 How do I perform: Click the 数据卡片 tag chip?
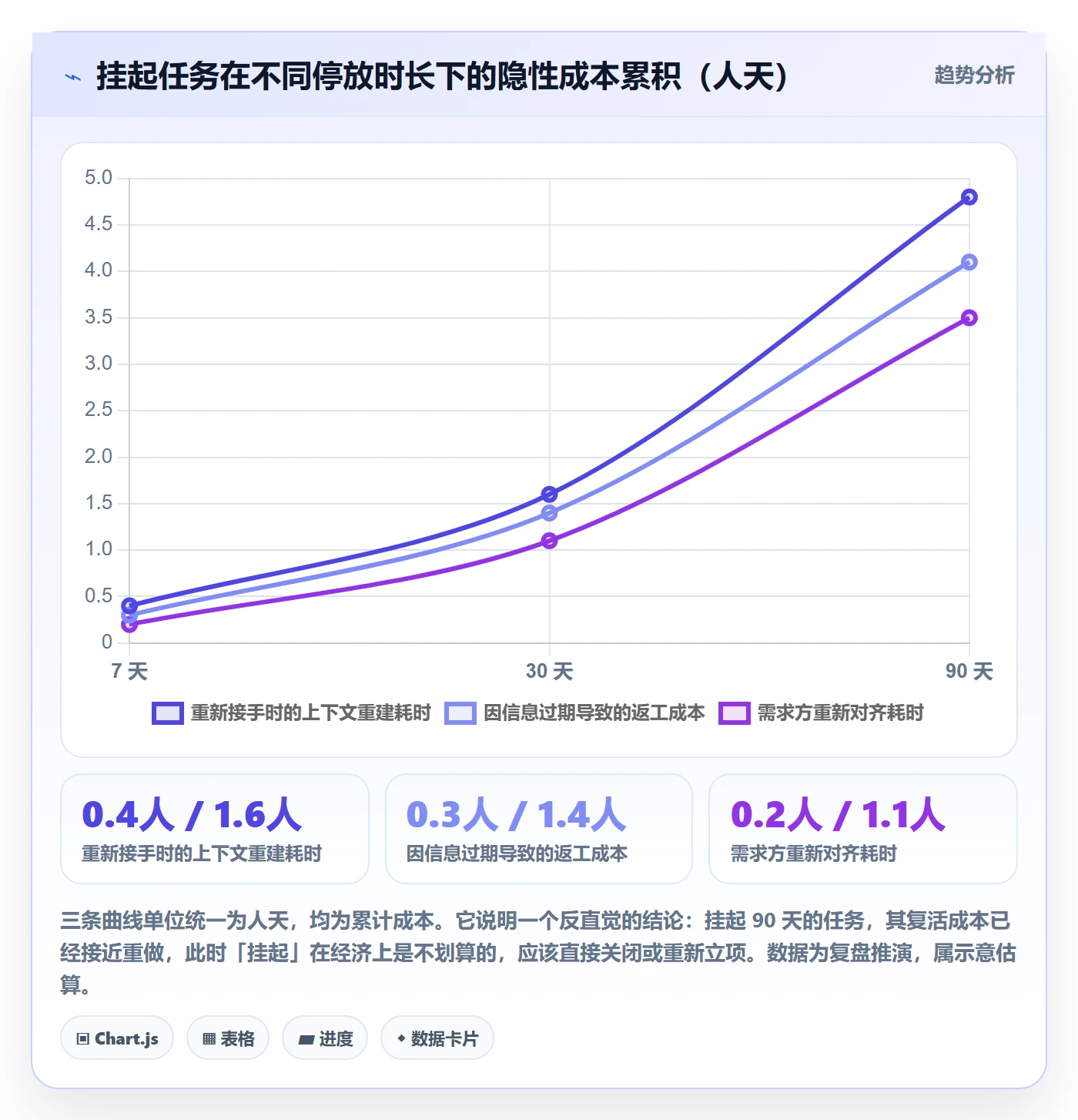[437, 1038]
